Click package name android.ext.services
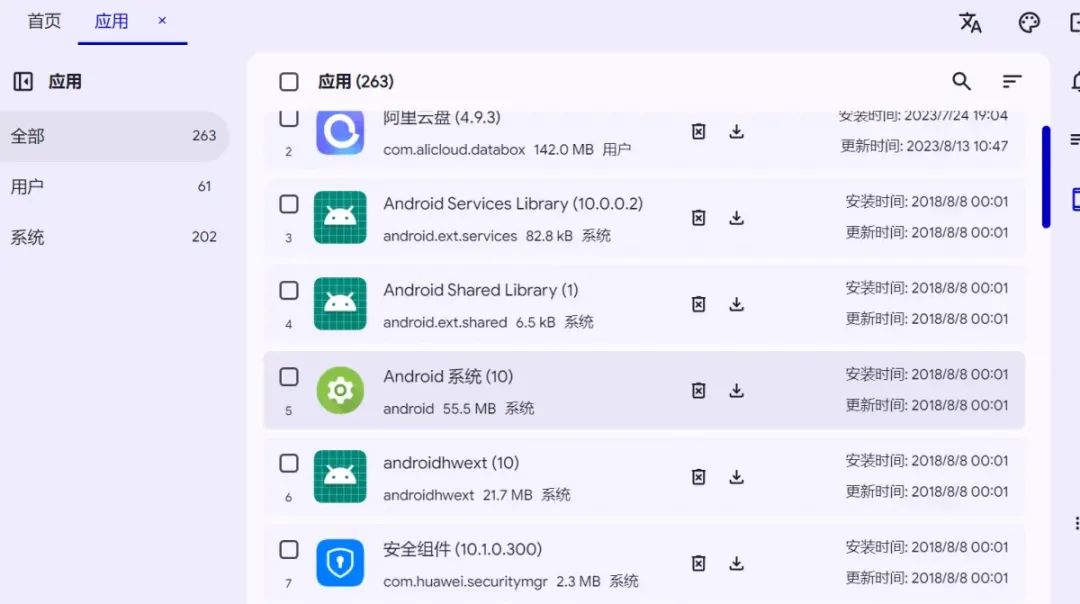The height and width of the screenshot is (604, 1080). [450, 236]
